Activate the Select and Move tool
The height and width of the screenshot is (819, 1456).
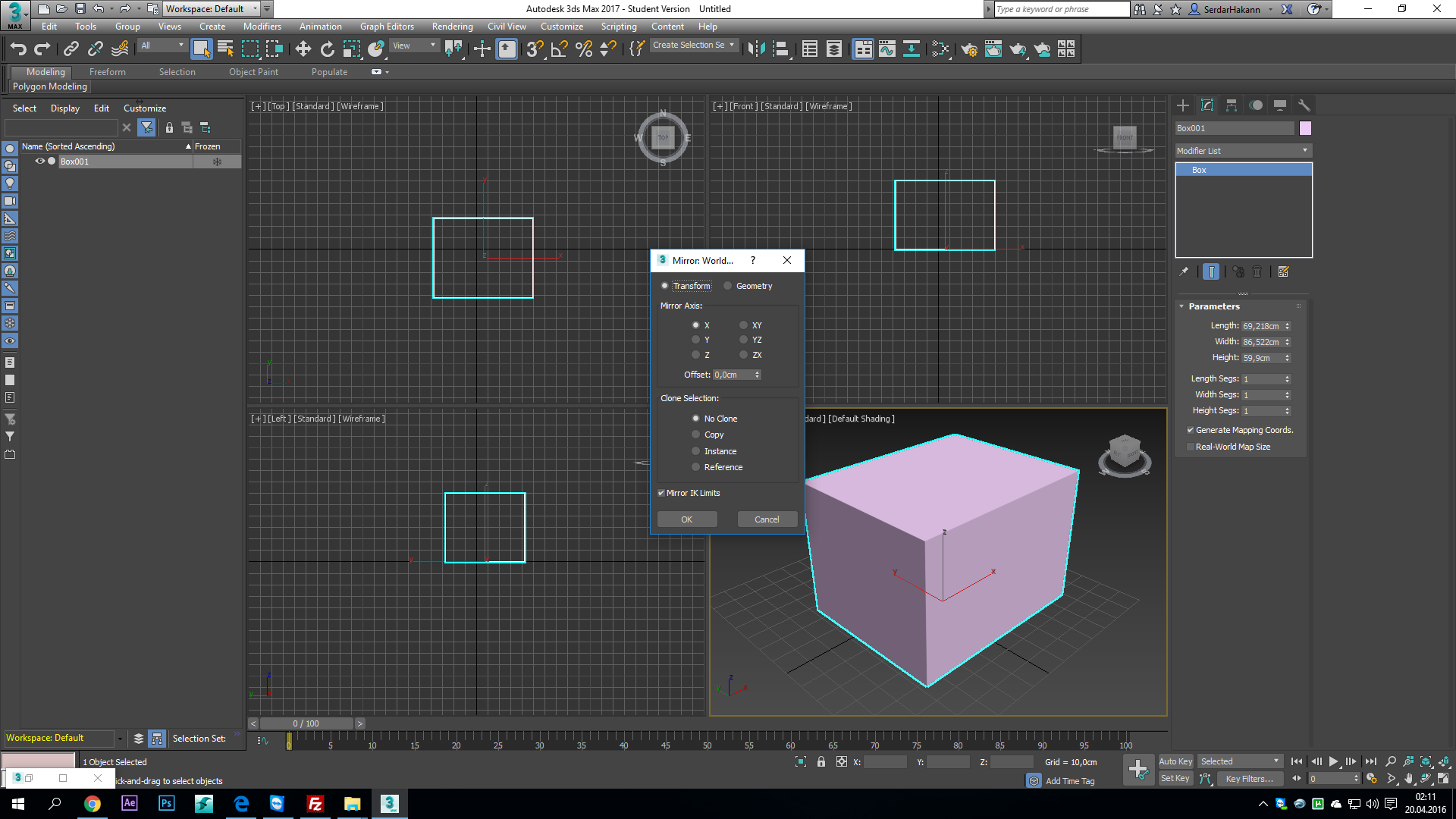coord(303,49)
